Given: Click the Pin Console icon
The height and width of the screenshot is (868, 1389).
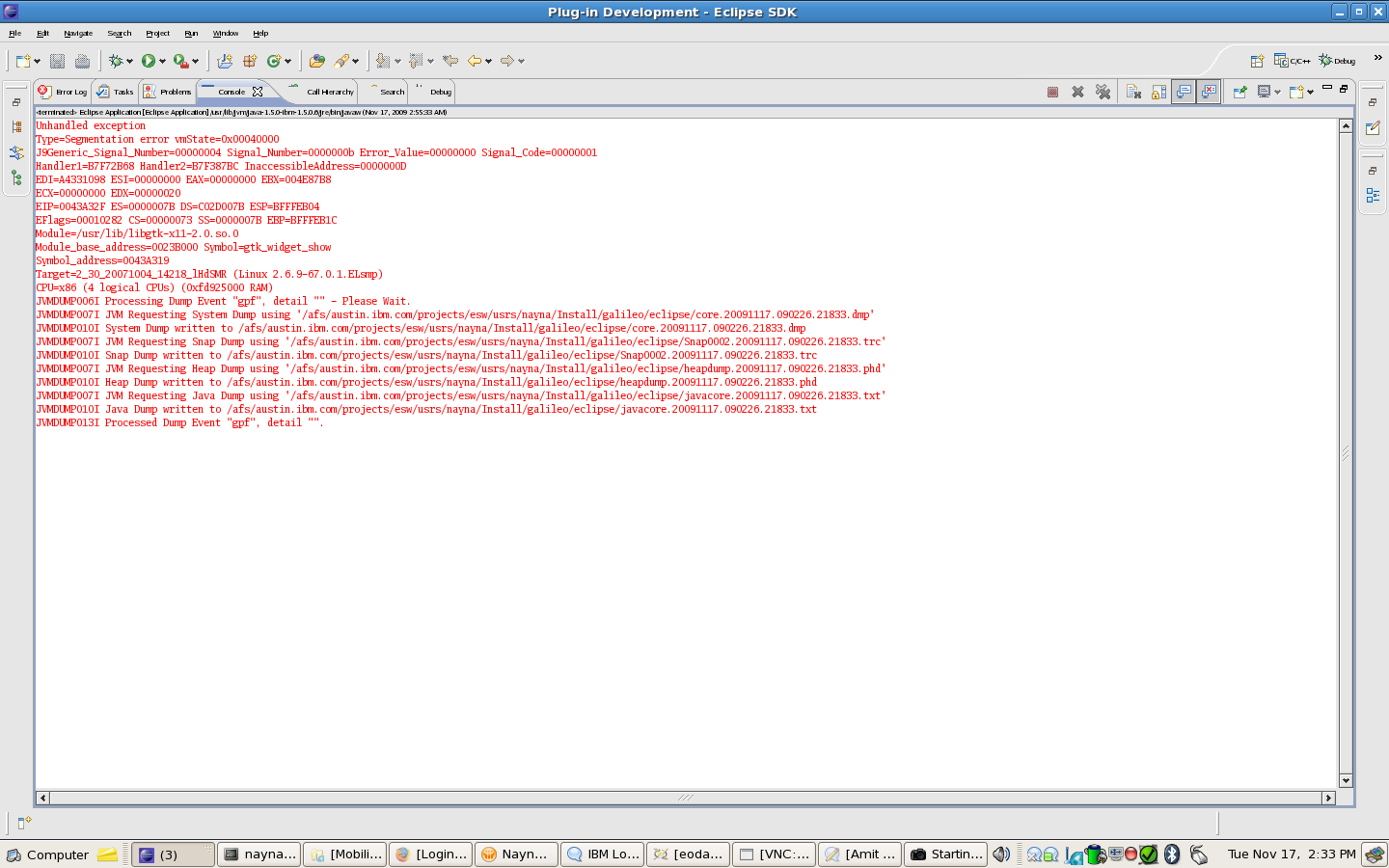Looking at the screenshot, I should [1239, 92].
